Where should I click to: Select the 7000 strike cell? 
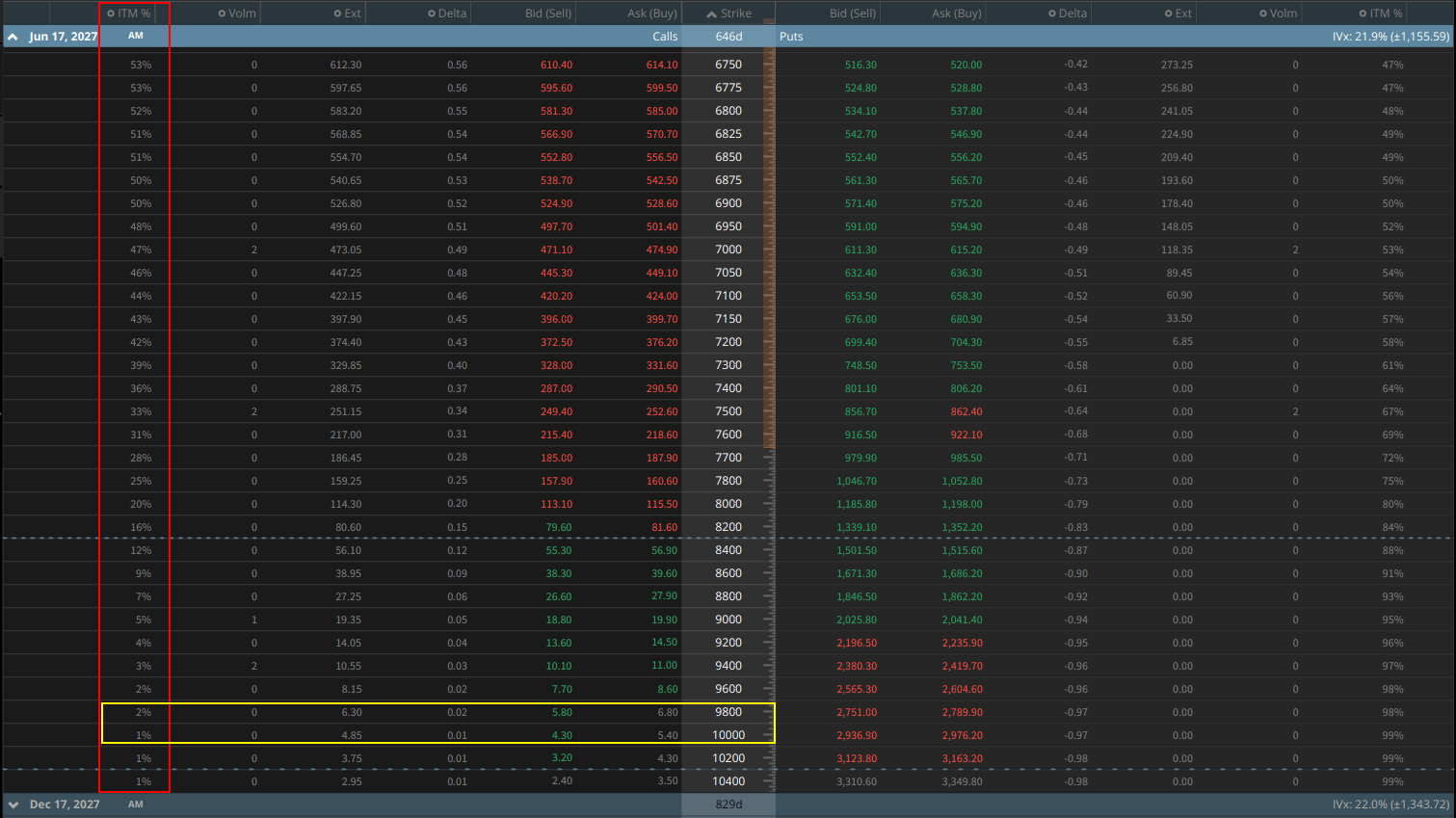point(728,250)
